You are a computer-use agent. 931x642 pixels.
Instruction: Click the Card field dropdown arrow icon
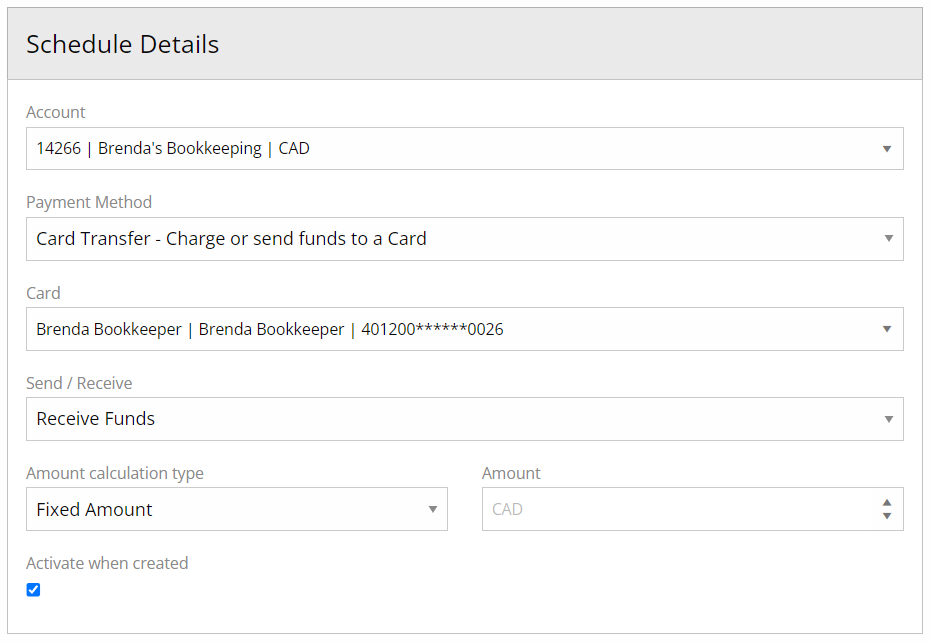(x=886, y=329)
